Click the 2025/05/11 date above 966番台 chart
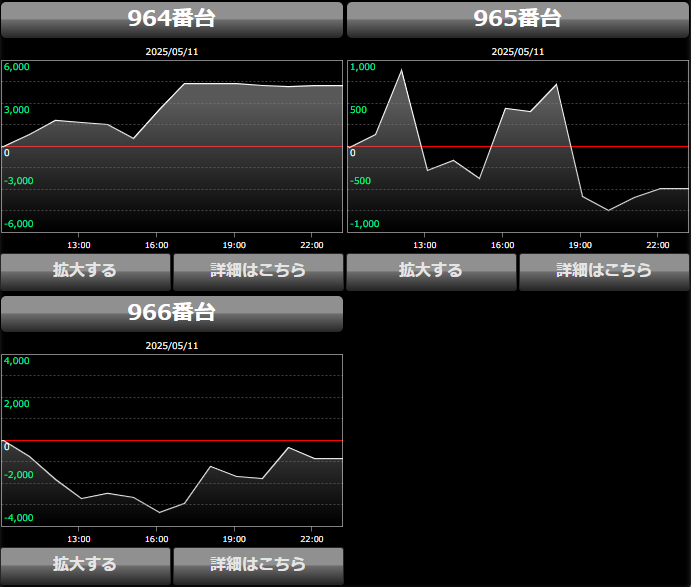Screen dimensions: 691x587 click(172, 346)
